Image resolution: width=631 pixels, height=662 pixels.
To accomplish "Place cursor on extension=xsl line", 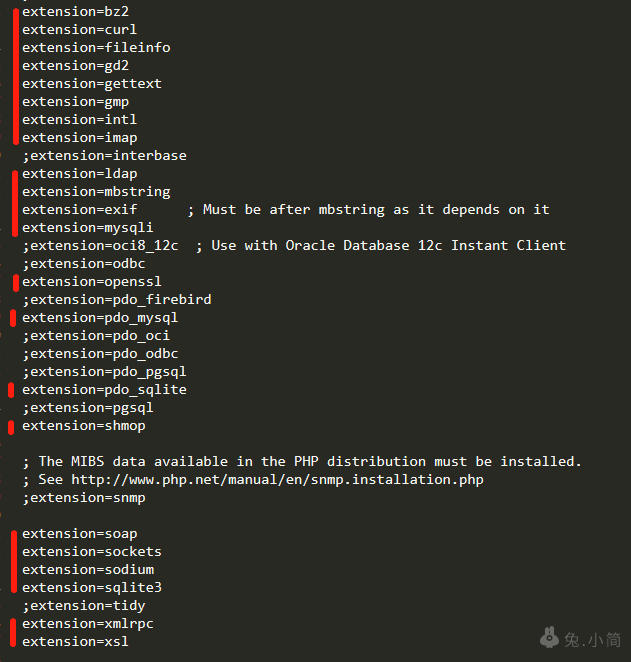I will (75, 641).
